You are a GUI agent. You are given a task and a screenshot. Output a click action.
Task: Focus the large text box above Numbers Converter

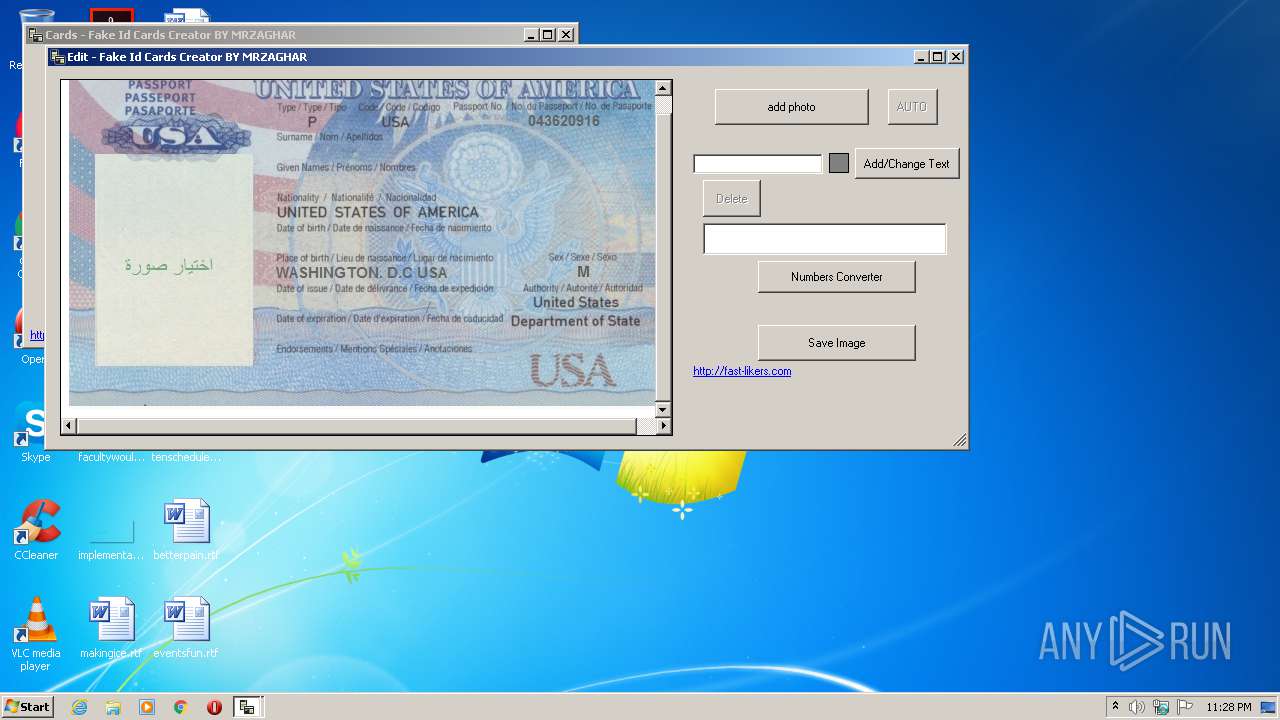[x=824, y=239]
